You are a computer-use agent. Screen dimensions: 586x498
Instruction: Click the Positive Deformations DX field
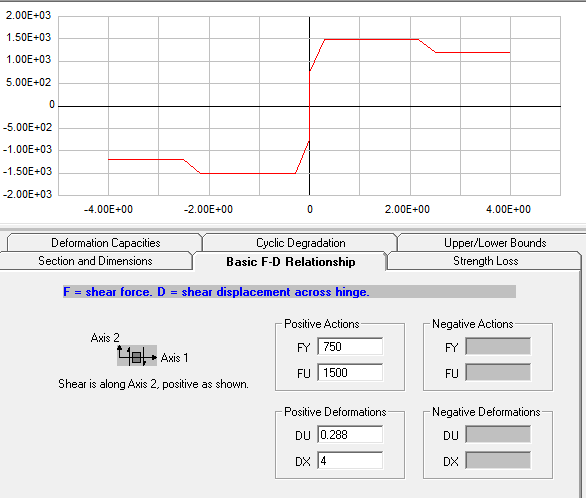[x=350, y=460]
